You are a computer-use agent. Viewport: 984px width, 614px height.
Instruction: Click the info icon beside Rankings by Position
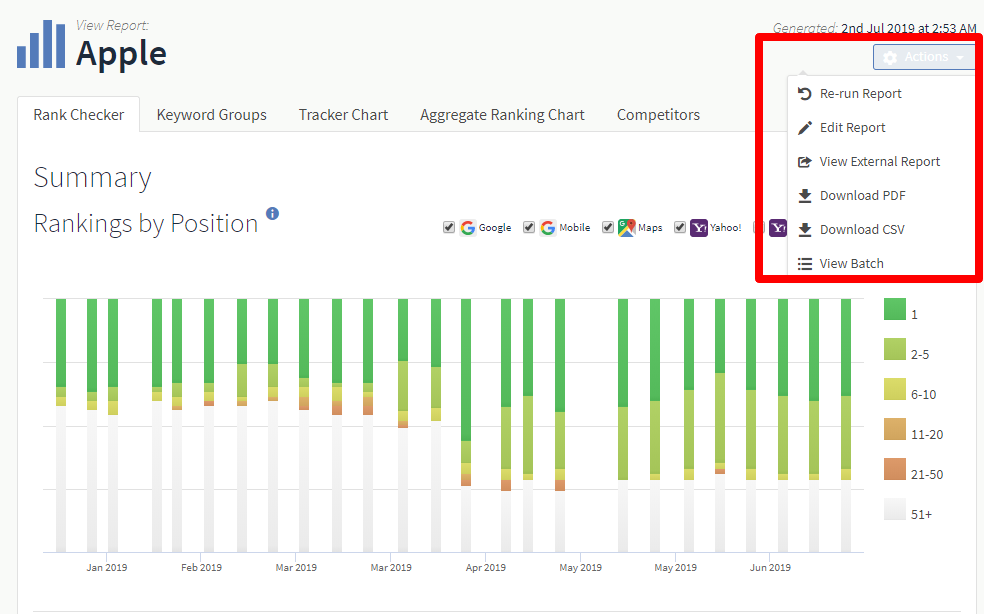tap(272, 213)
